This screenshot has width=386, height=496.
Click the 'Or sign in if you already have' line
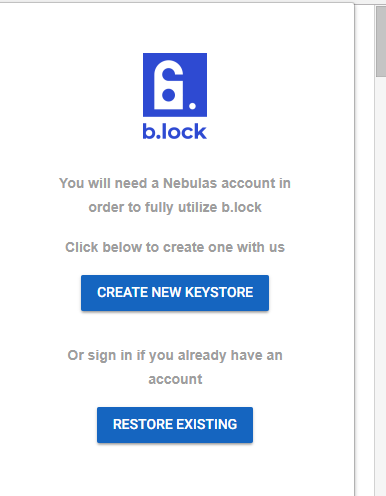click(175, 355)
